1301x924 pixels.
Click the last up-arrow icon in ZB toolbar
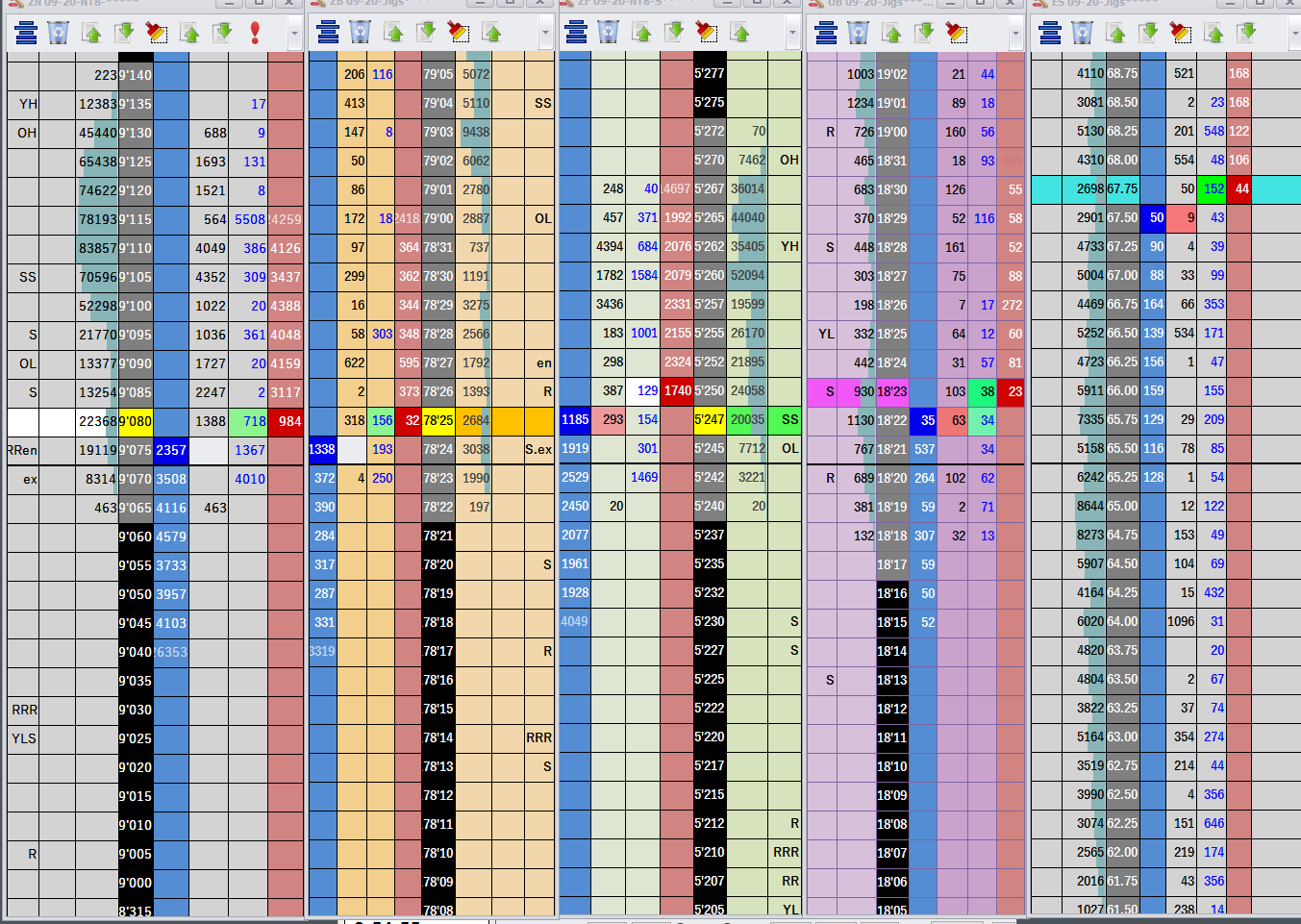pyautogui.click(x=492, y=34)
